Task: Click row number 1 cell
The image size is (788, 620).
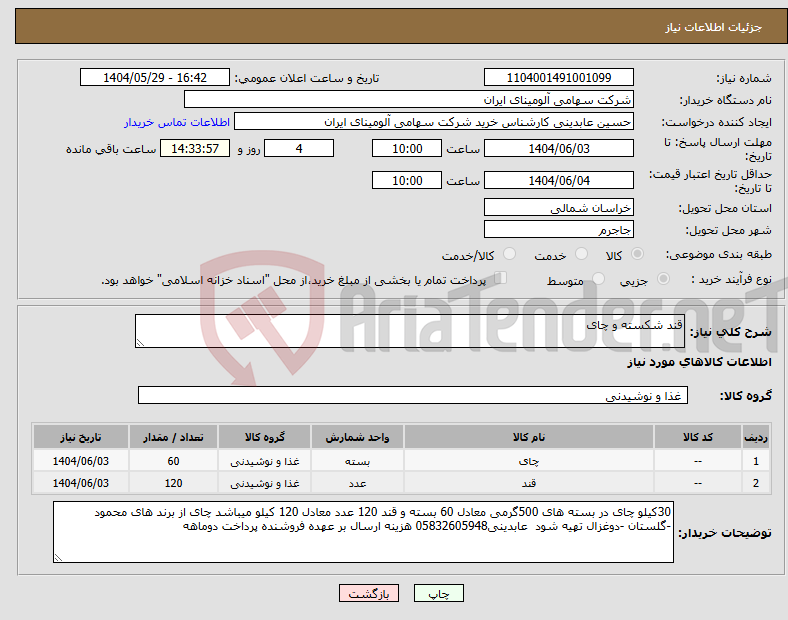Action: click(756, 461)
